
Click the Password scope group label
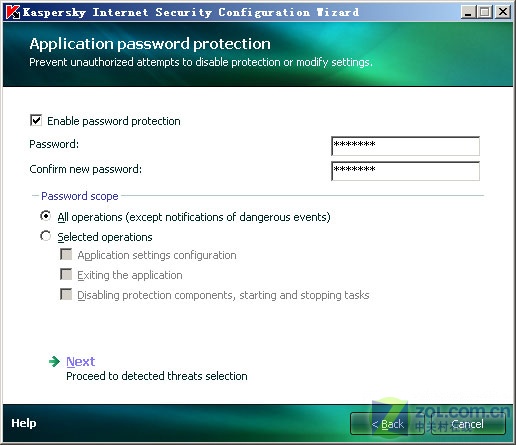[80, 196]
